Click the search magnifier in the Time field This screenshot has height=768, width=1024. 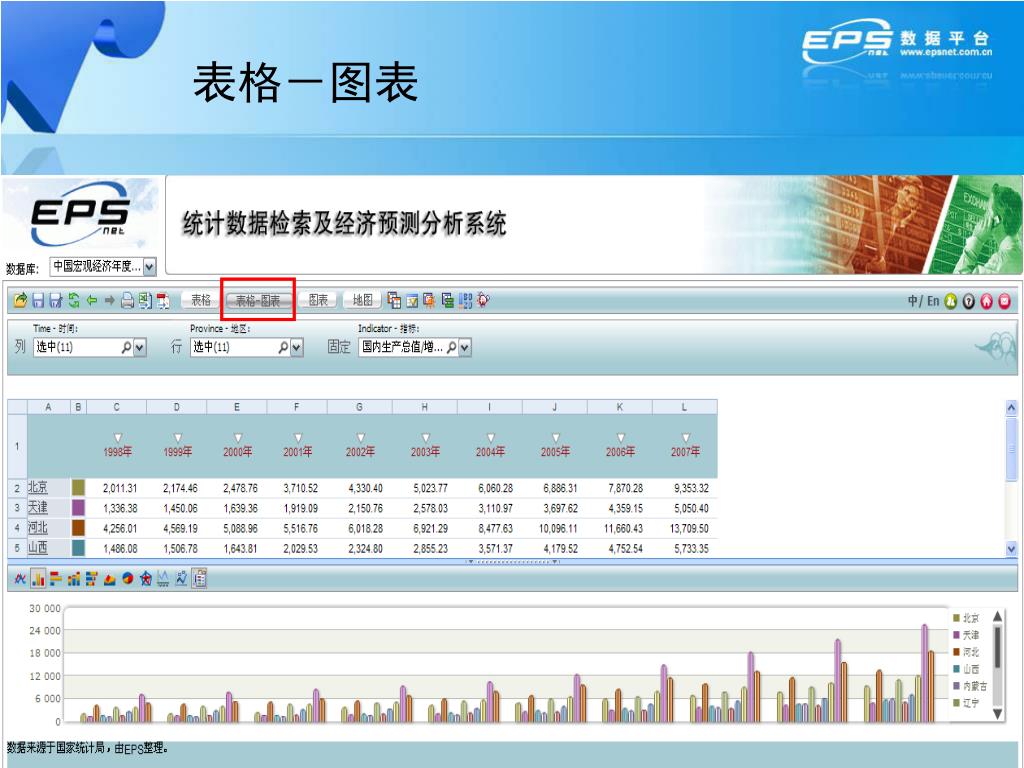[x=127, y=347]
